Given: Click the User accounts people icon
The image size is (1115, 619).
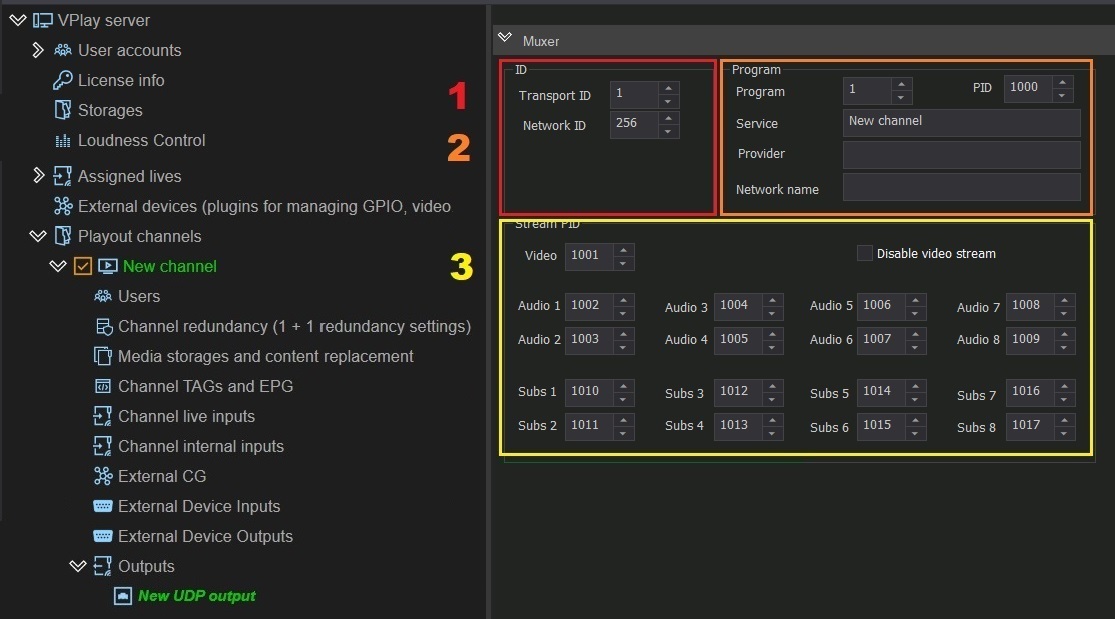Looking at the screenshot, I should click(63, 51).
